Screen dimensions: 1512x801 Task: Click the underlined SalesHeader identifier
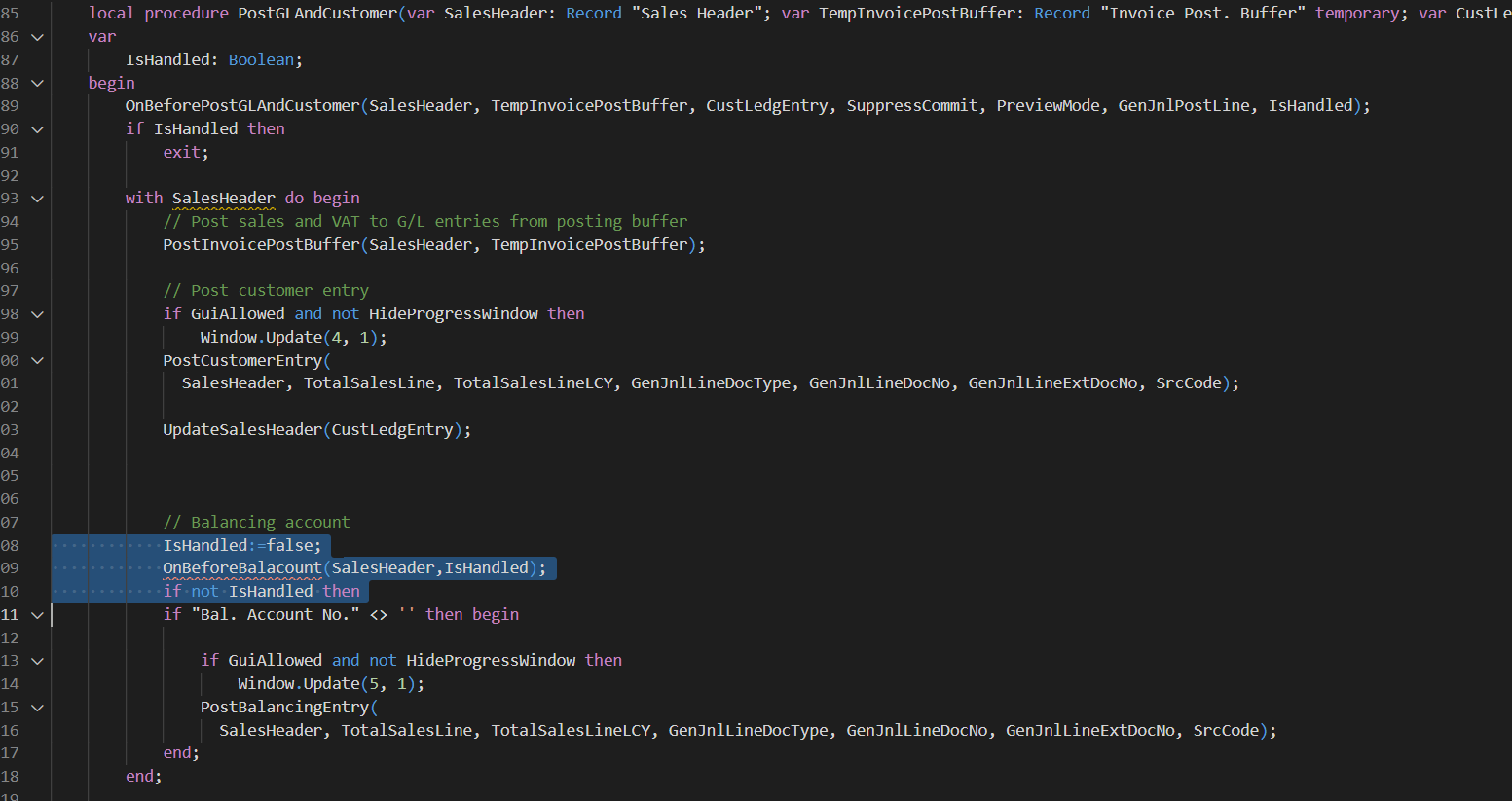point(223,198)
